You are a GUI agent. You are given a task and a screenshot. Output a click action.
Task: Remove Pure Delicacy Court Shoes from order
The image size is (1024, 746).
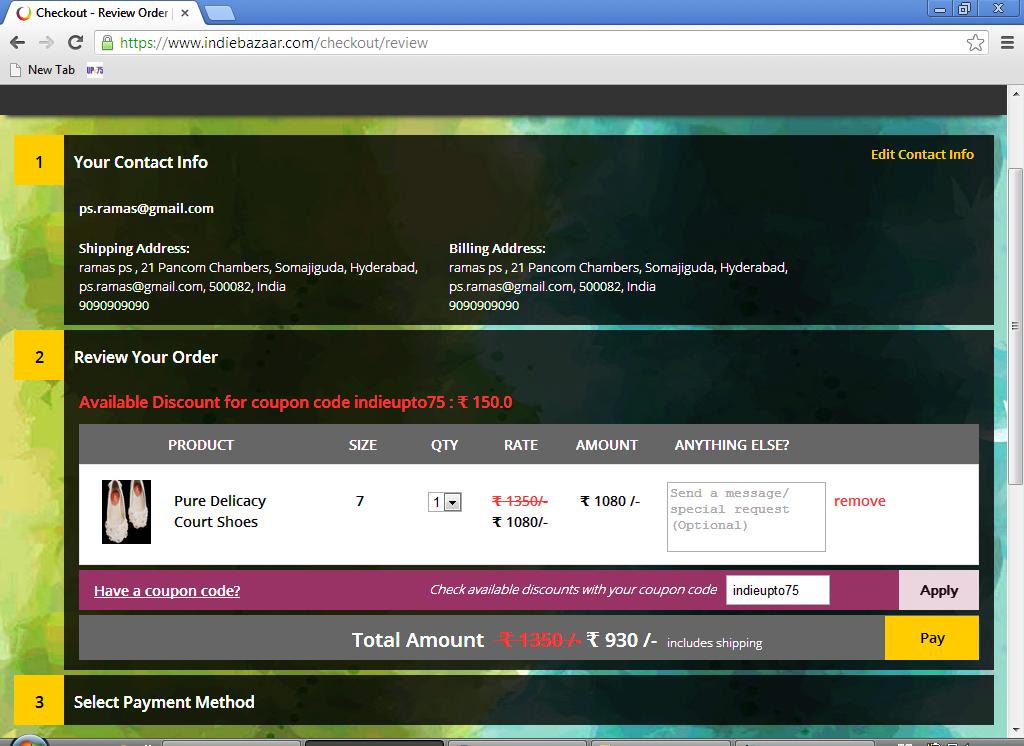(x=859, y=501)
